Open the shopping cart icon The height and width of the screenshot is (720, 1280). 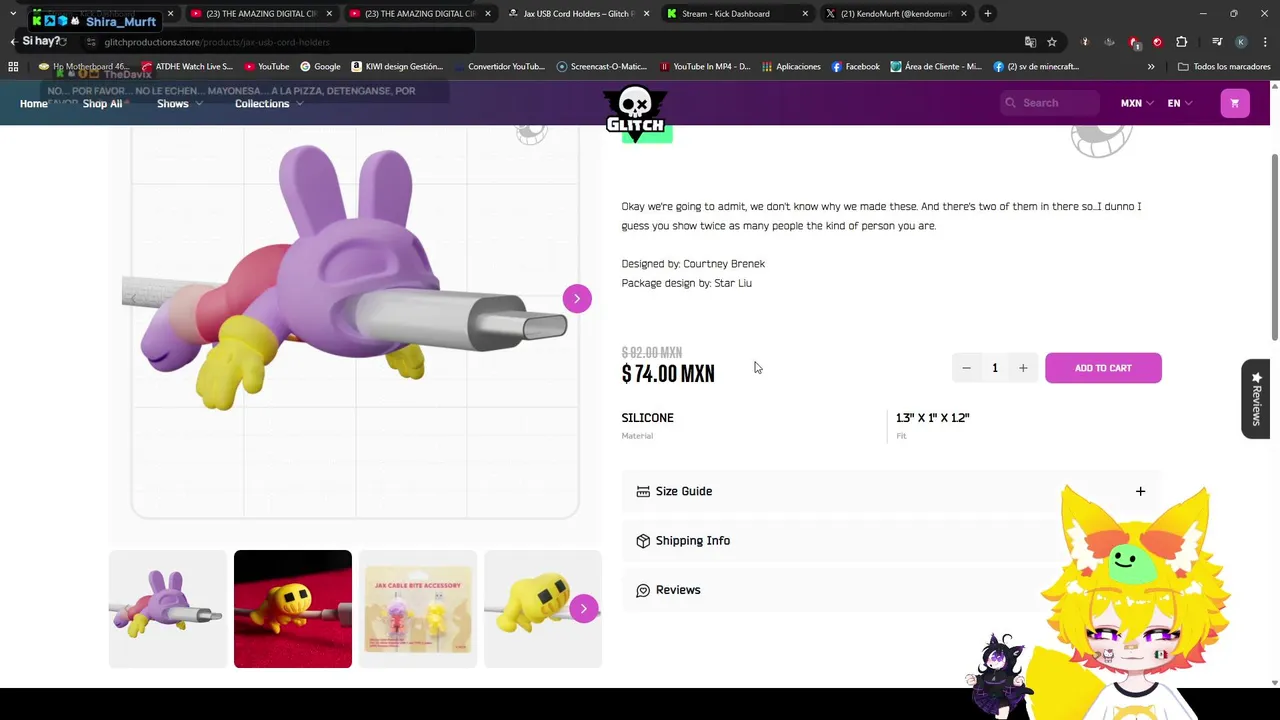pyautogui.click(x=1235, y=103)
